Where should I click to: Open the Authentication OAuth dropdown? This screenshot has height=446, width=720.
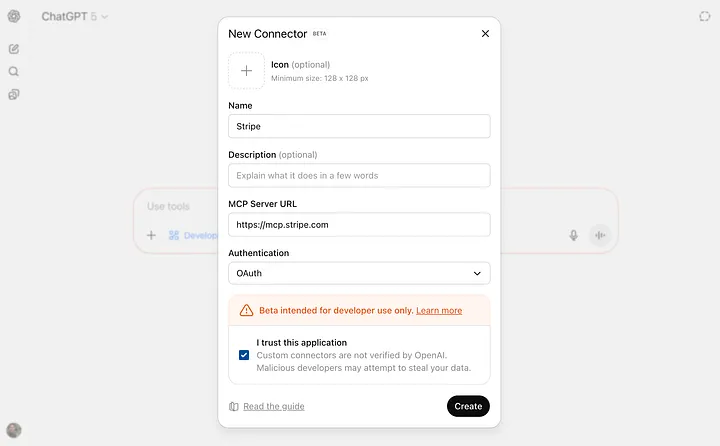359,273
